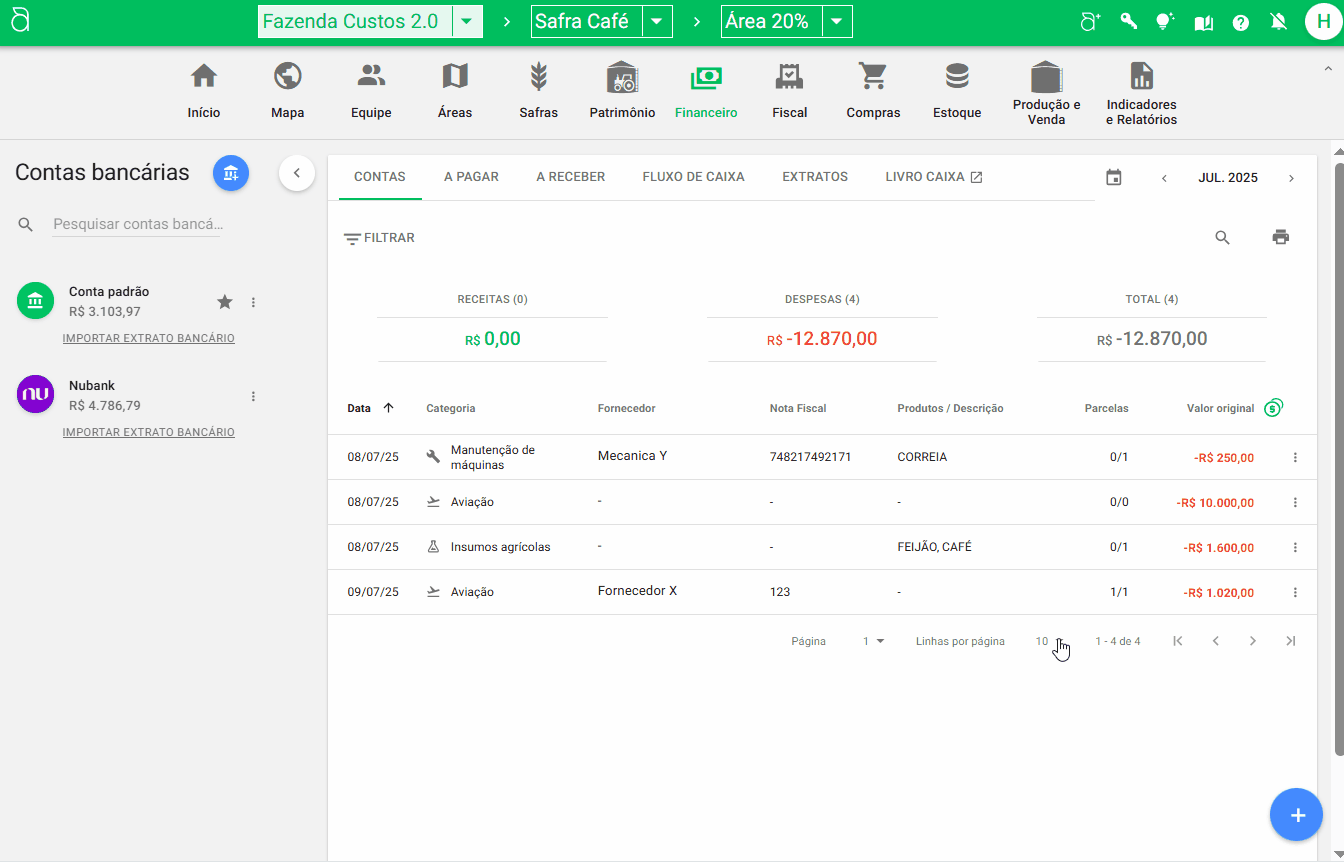The height and width of the screenshot is (862, 1344).
Task: Open the help question mark icon
Action: click(x=1240, y=22)
